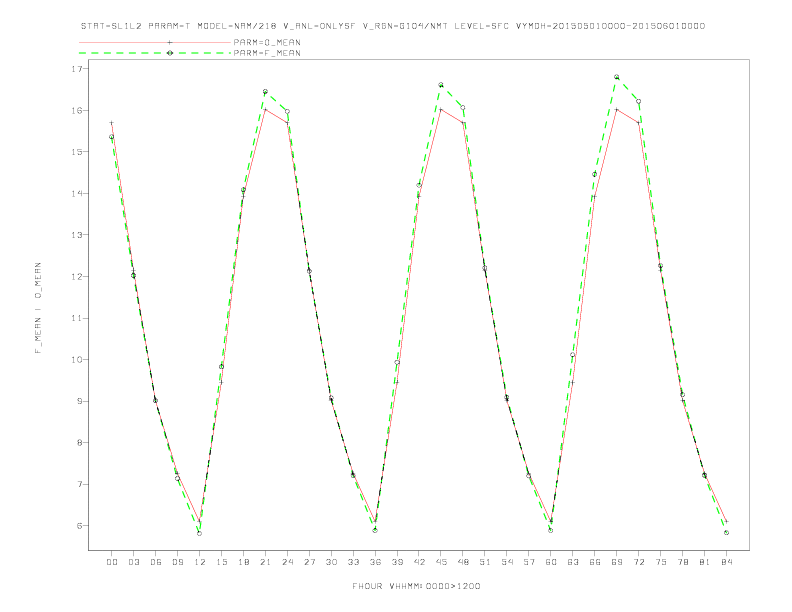
Task: Click the PARM=F_MEAN legend label
Action: tap(267, 53)
